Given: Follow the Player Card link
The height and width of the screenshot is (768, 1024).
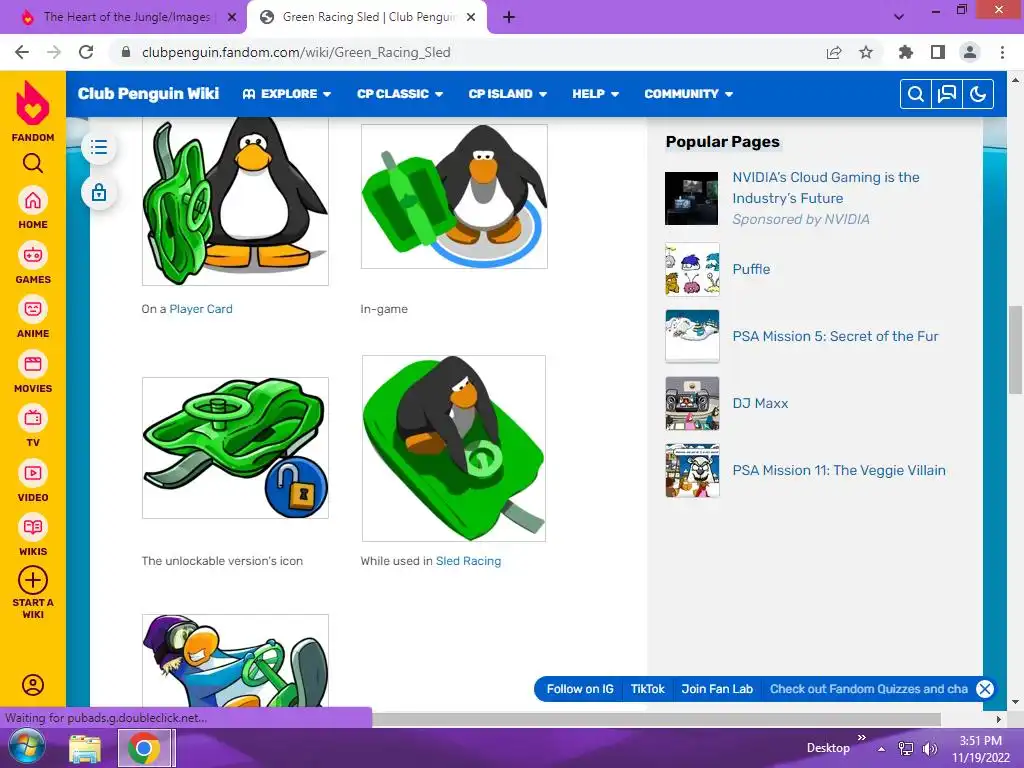Looking at the screenshot, I should point(200,309).
